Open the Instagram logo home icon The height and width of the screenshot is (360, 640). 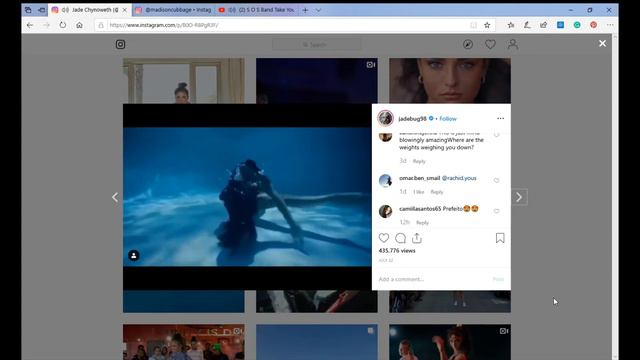[x=120, y=44]
